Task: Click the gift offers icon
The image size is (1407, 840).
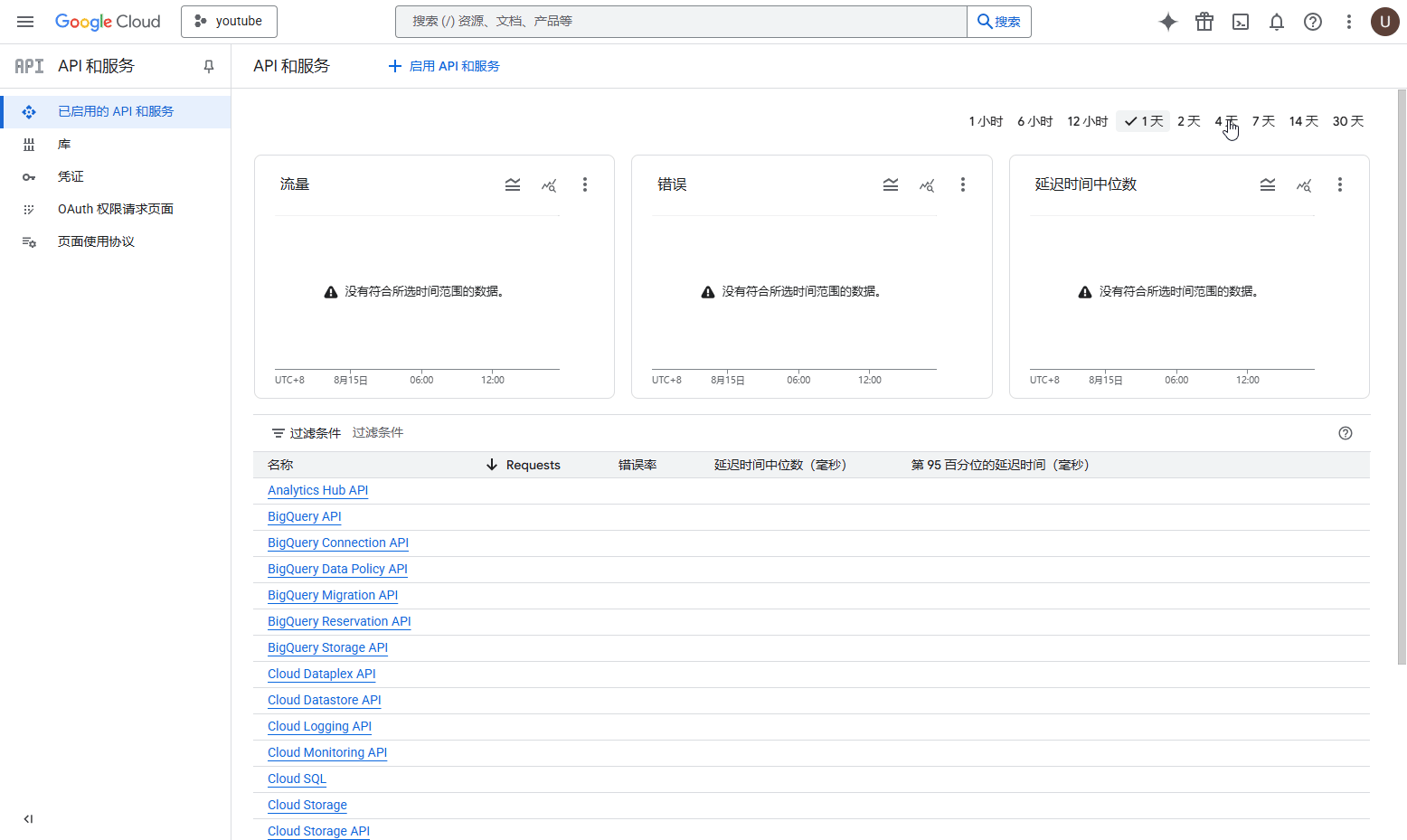Action: pos(1204,21)
